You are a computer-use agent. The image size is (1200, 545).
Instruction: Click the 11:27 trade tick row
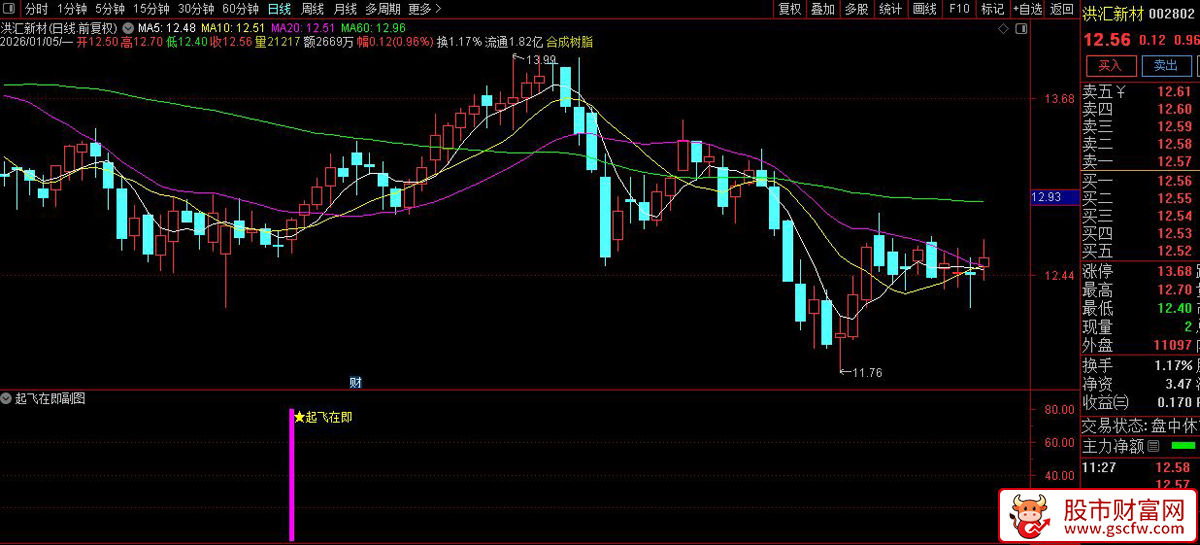[x=1139, y=467]
